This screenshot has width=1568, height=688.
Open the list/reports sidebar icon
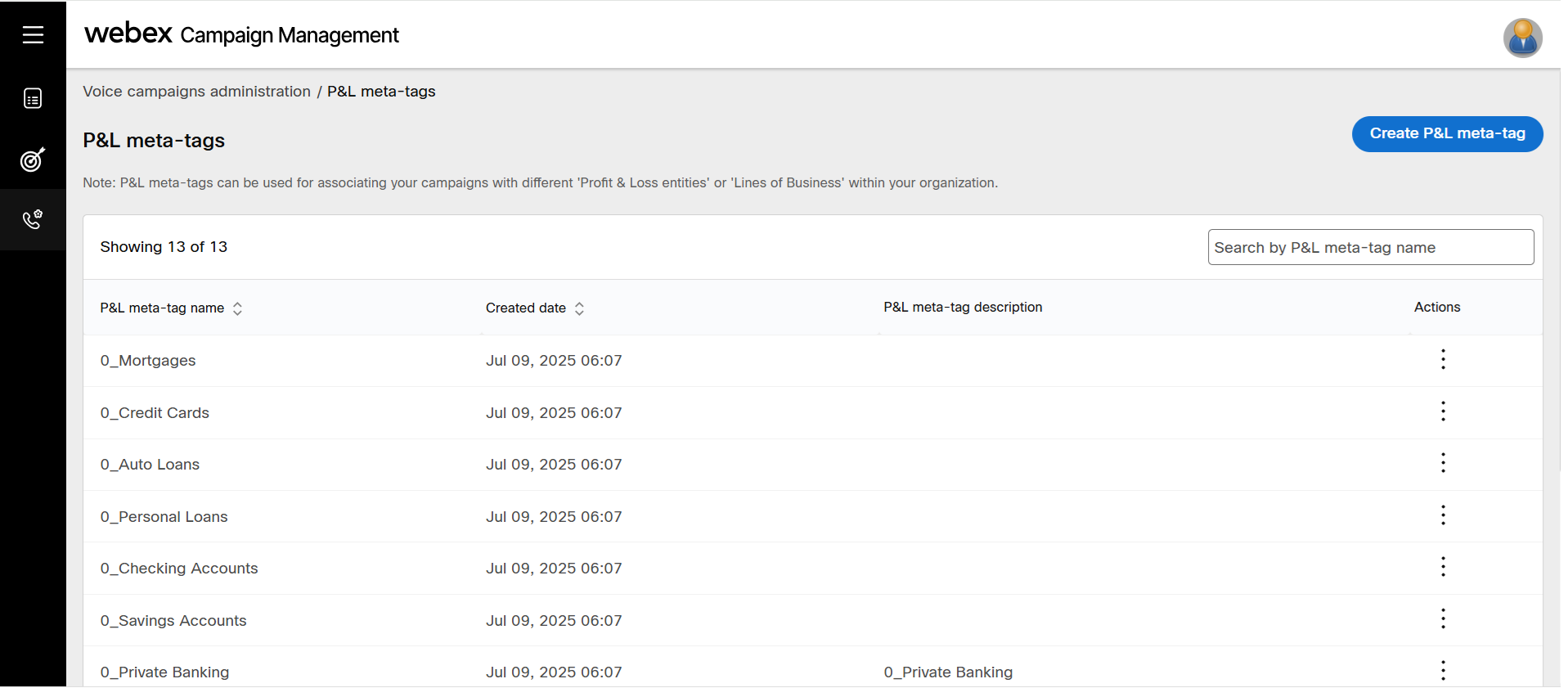(33, 99)
